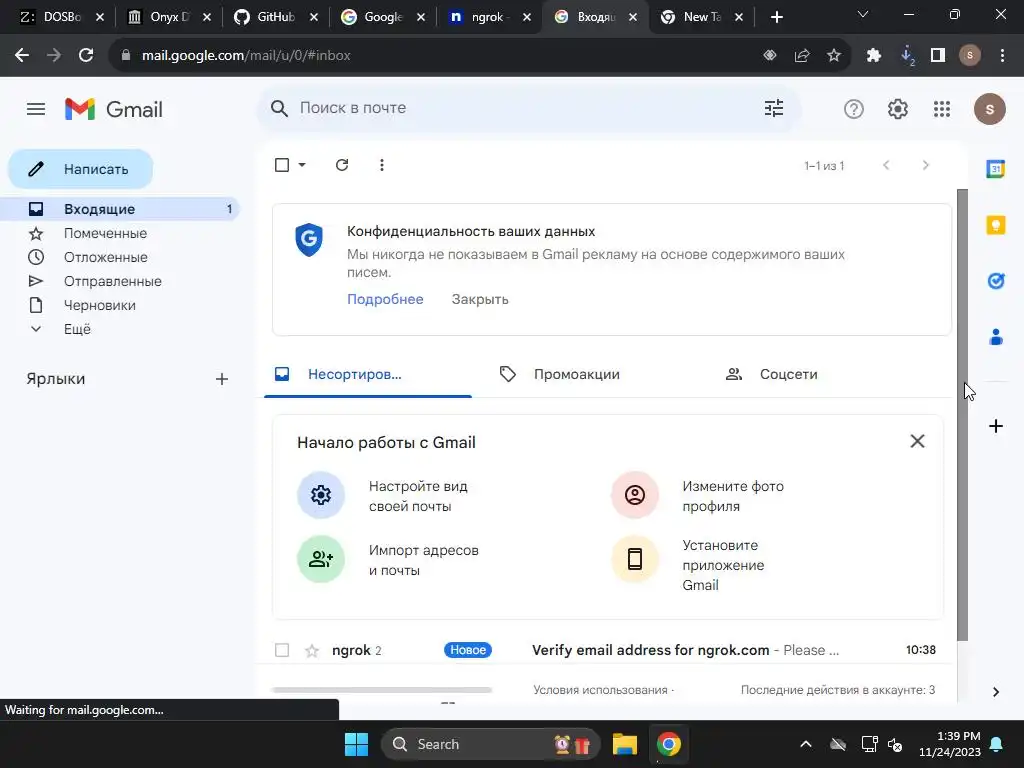Open Chrome tab search chevron
Viewport: 1024px width, 768px height.
point(863,14)
